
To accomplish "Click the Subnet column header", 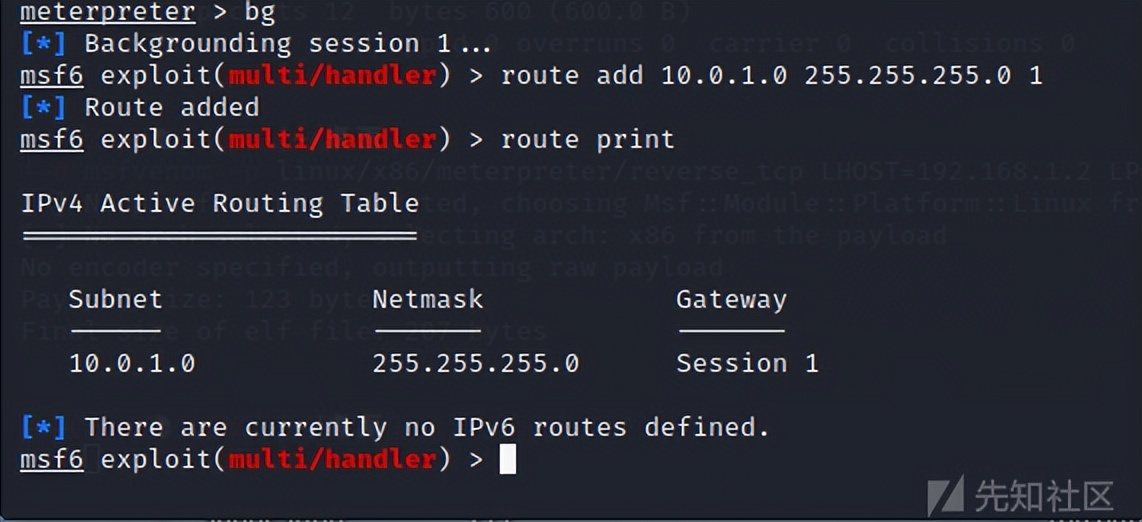I will (x=115, y=299).
